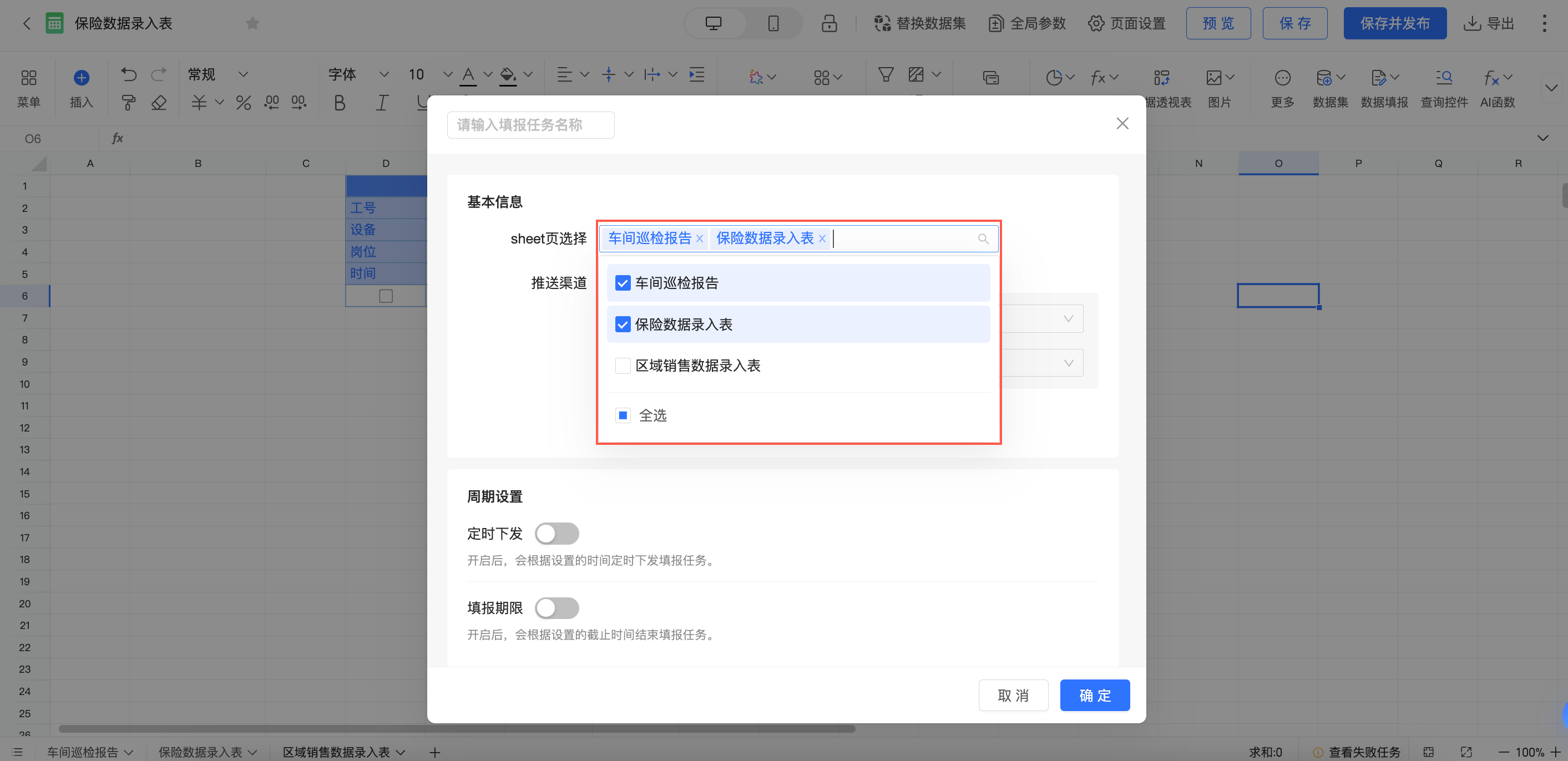Click the task name input field
Image resolution: width=1568 pixels, height=761 pixels.
click(530, 125)
